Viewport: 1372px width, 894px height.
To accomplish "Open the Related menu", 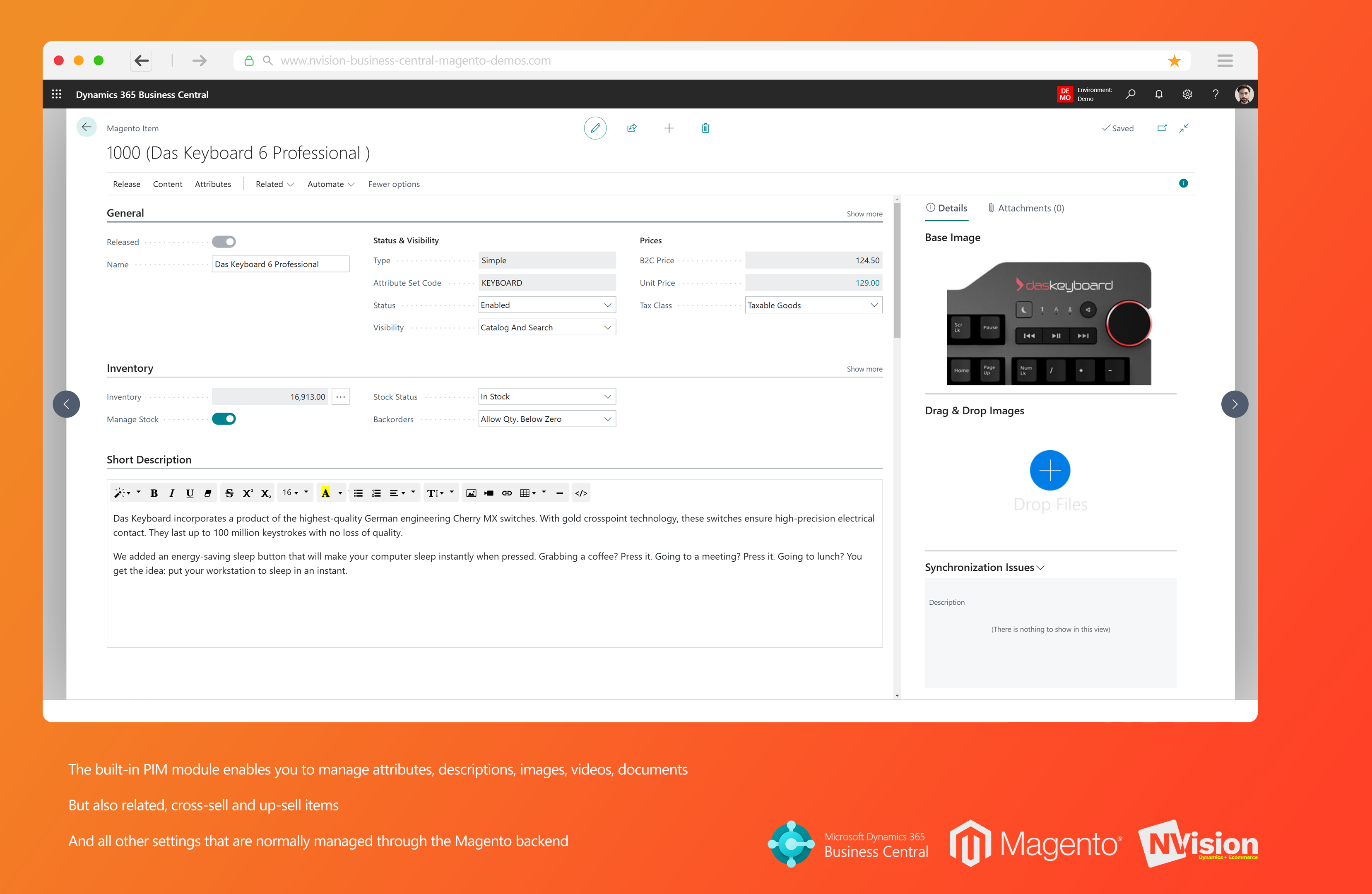I will click(273, 184).
